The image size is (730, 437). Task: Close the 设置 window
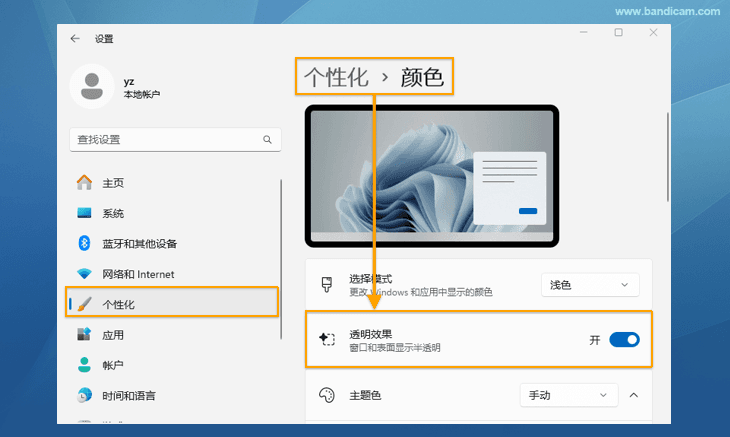pos(653,32)
